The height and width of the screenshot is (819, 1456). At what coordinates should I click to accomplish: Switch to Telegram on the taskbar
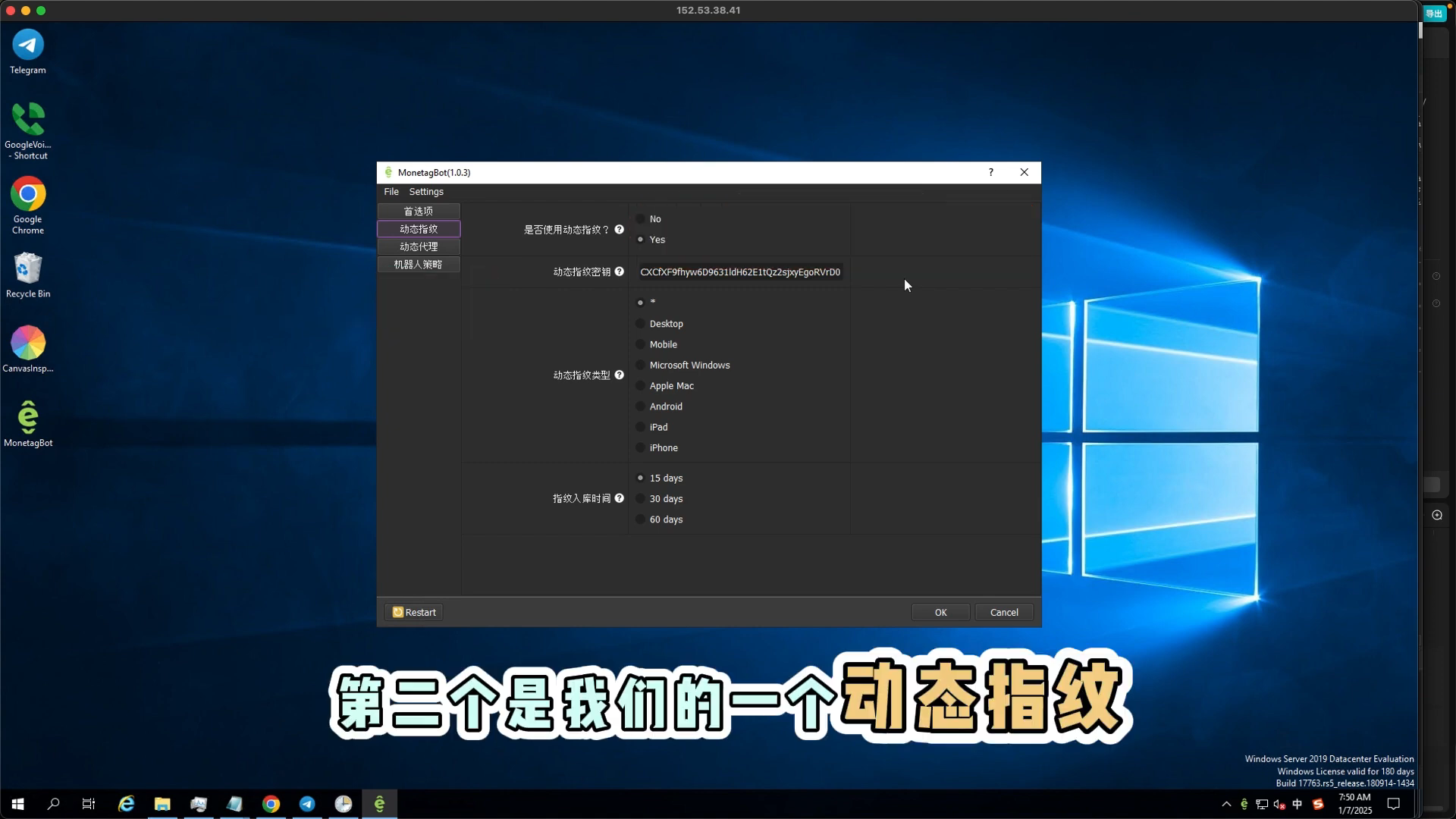(307, 804)
